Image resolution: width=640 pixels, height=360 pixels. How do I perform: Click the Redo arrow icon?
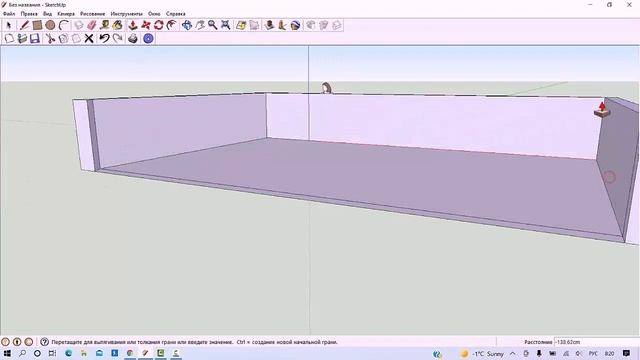(x=118, y=38)
